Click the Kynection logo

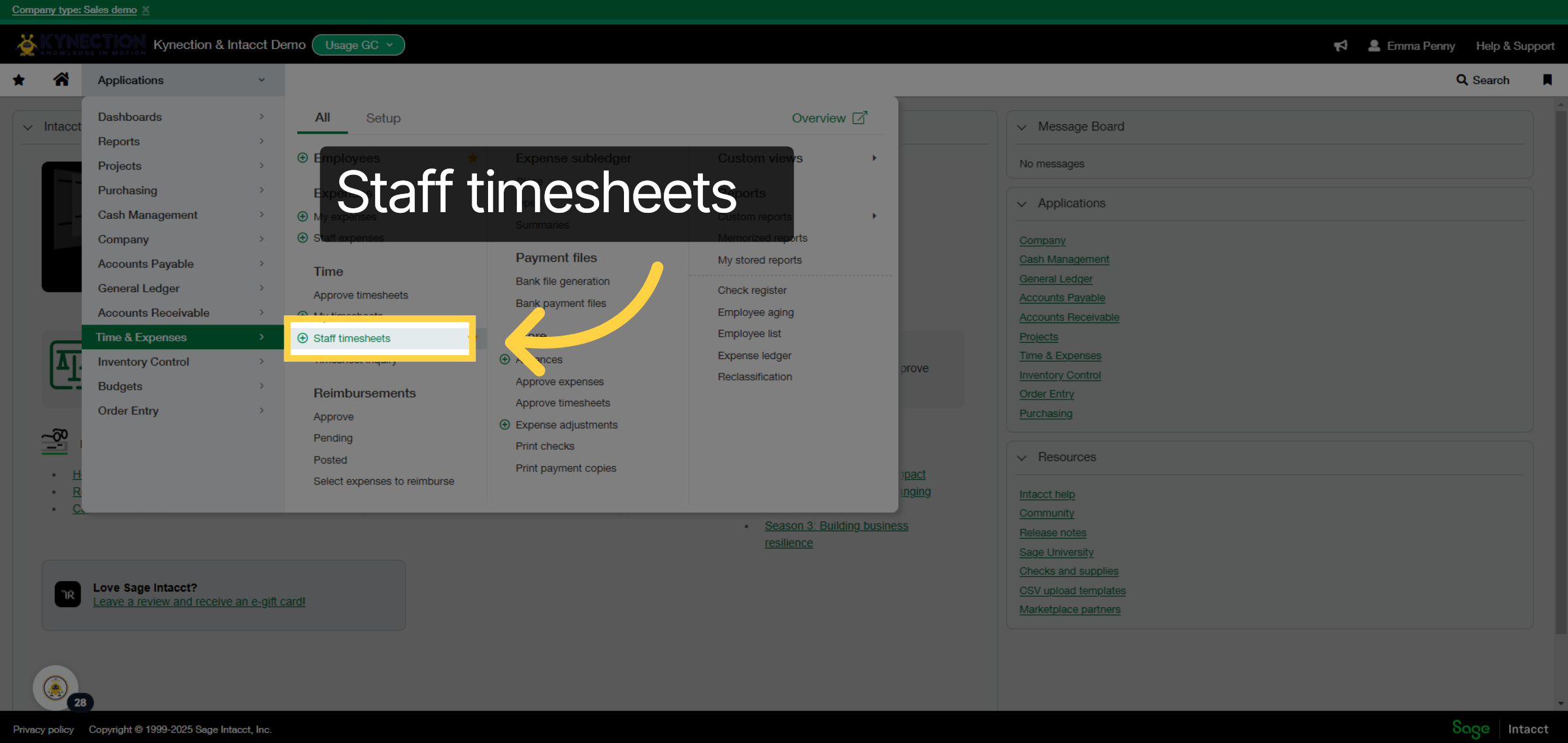point(81,44)
